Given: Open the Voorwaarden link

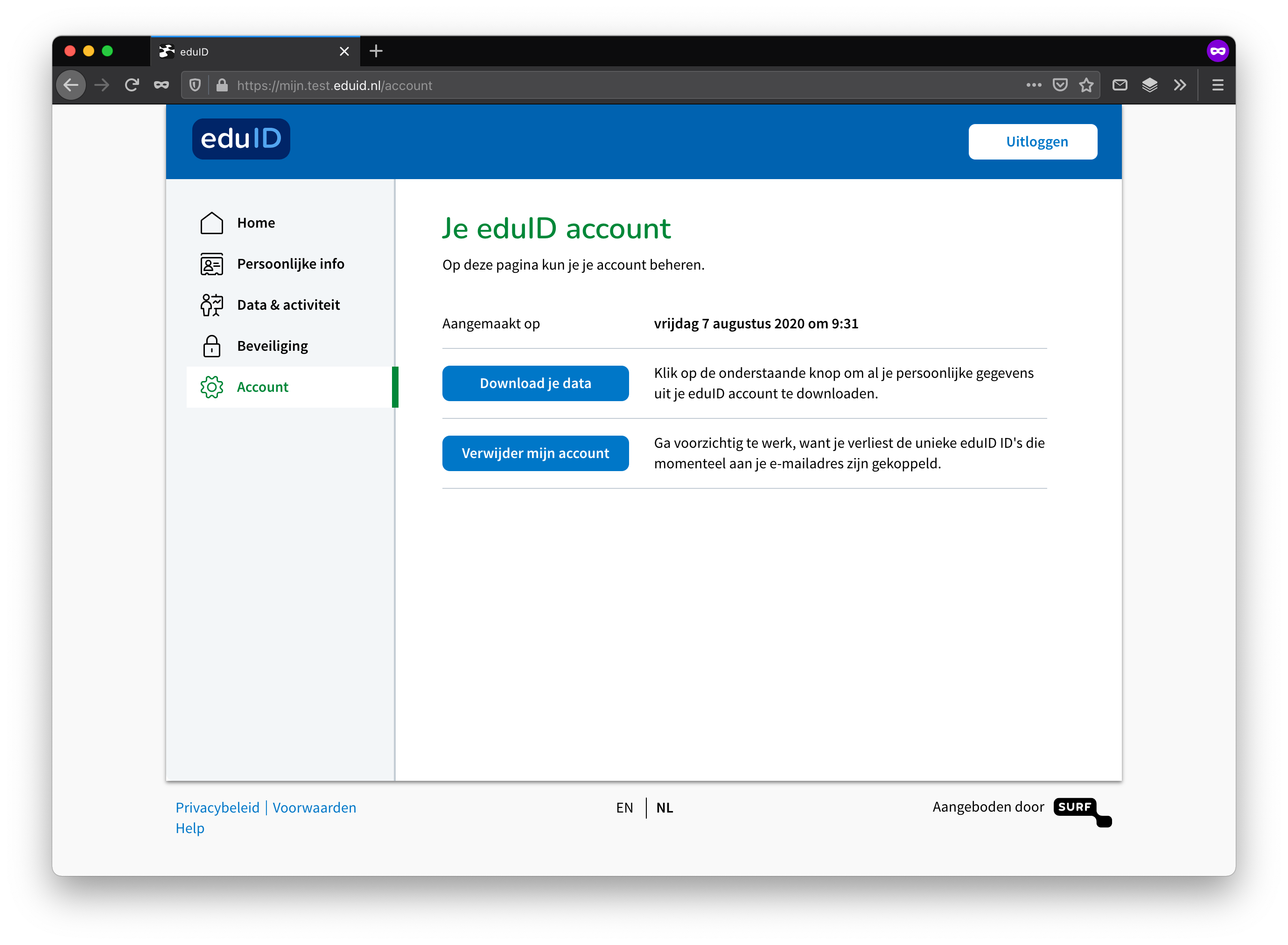Looking at the screenshot, I should tap(314, 807).
